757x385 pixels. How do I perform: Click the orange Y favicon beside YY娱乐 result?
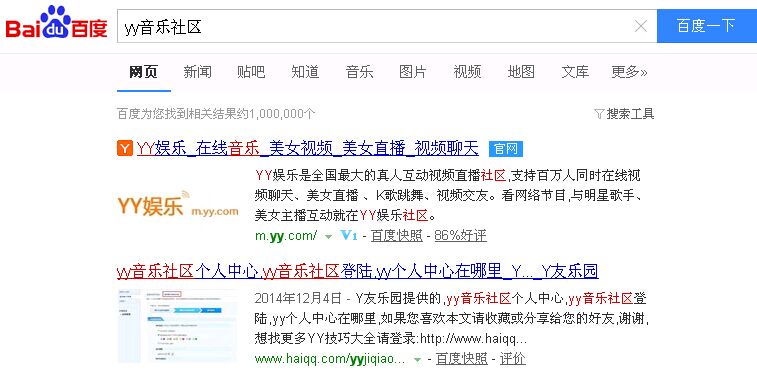coord(125,148)
